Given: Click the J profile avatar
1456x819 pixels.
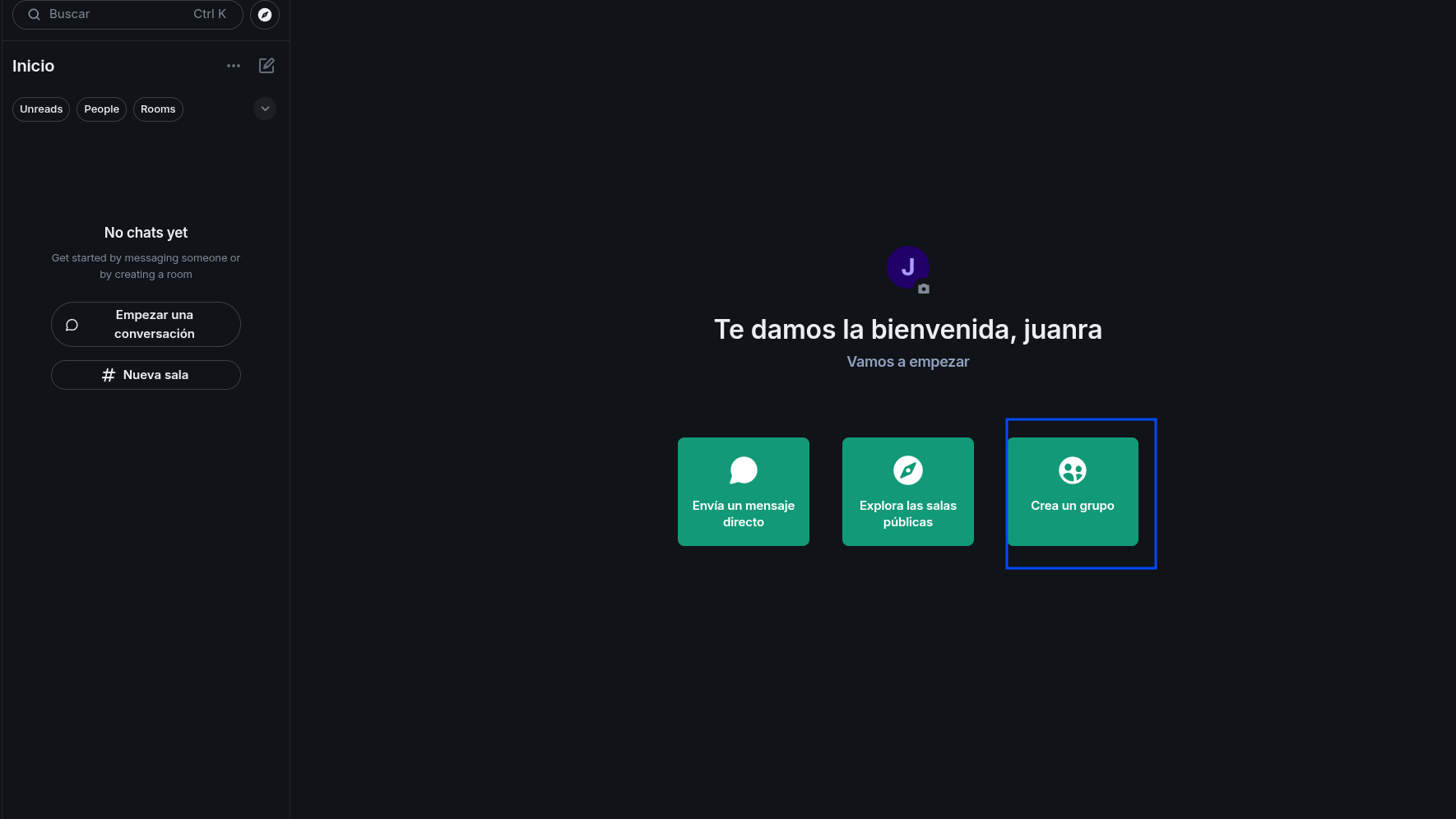Looking at the screenshot, I should click(907, 267).
